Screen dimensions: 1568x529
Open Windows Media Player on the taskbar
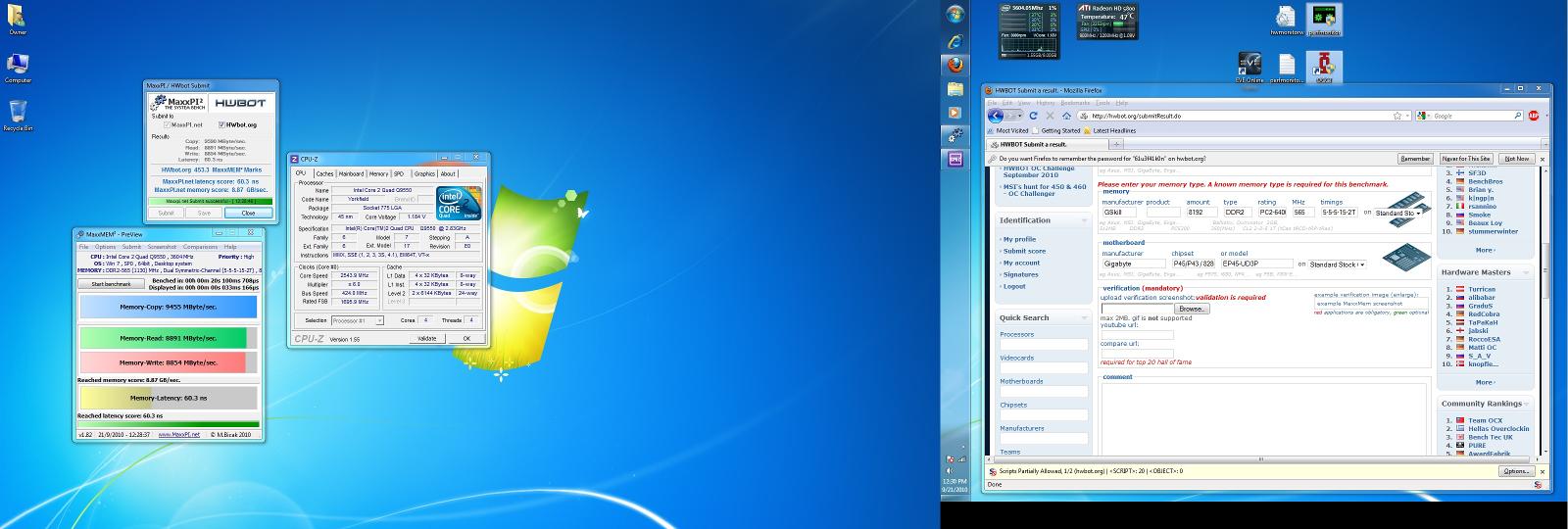click(956, 113)
